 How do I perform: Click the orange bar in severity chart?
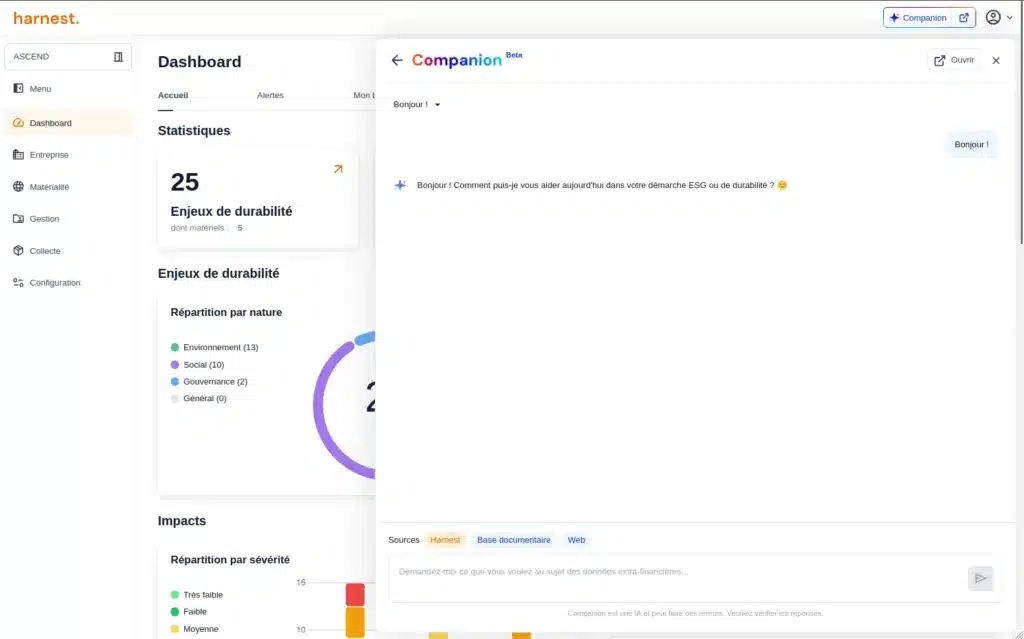point(355,622)
